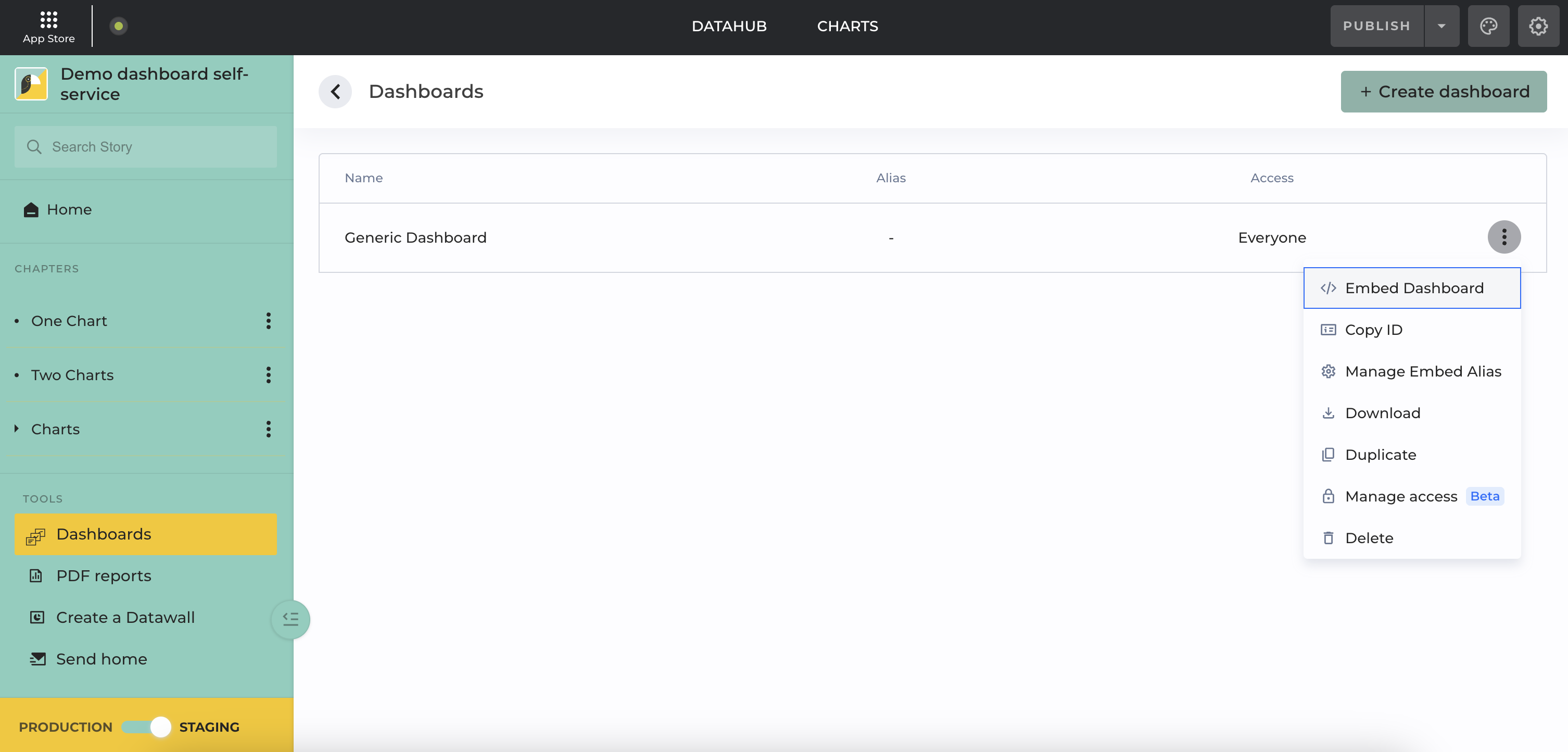
Task: Choose Copy ID from the menu
Action: tap(1412, 330)
